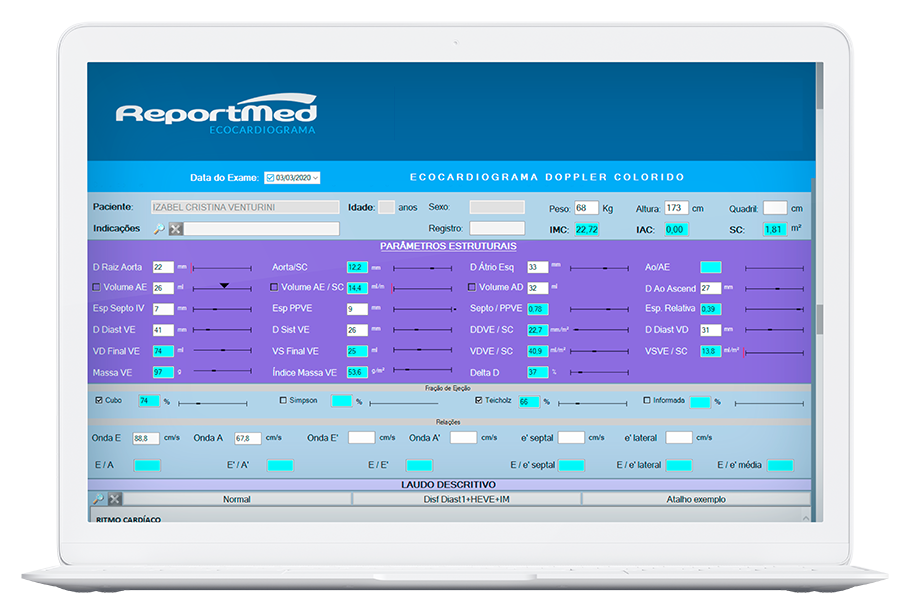Enable the Volume AE checkbox
Screen dimensions: 900x603
[96, 287]
